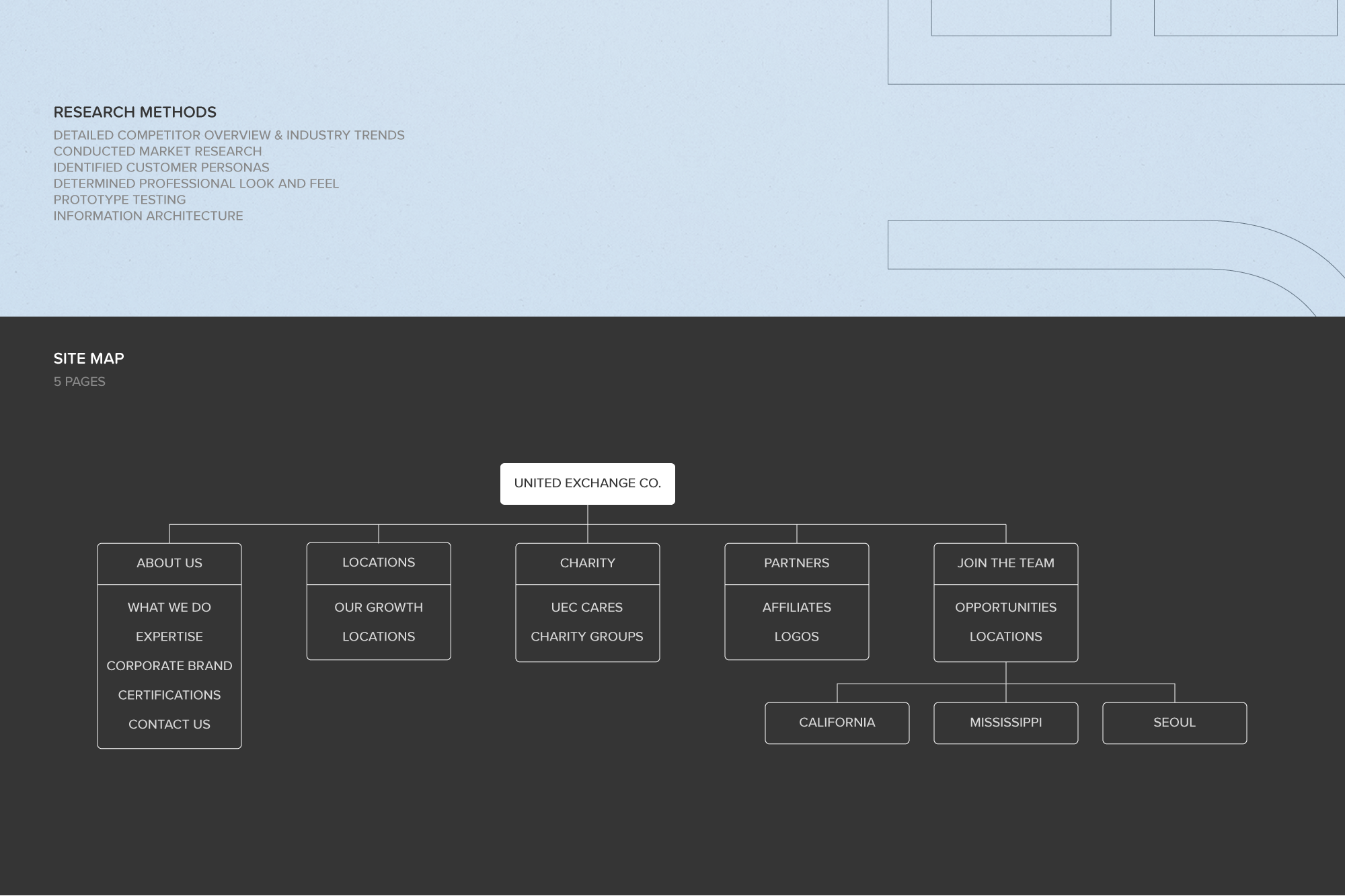This screenshot has width=1345, height=896.
Task: Click the LOGOS entry under PARTNERS
Action: [x=796, y=636]
